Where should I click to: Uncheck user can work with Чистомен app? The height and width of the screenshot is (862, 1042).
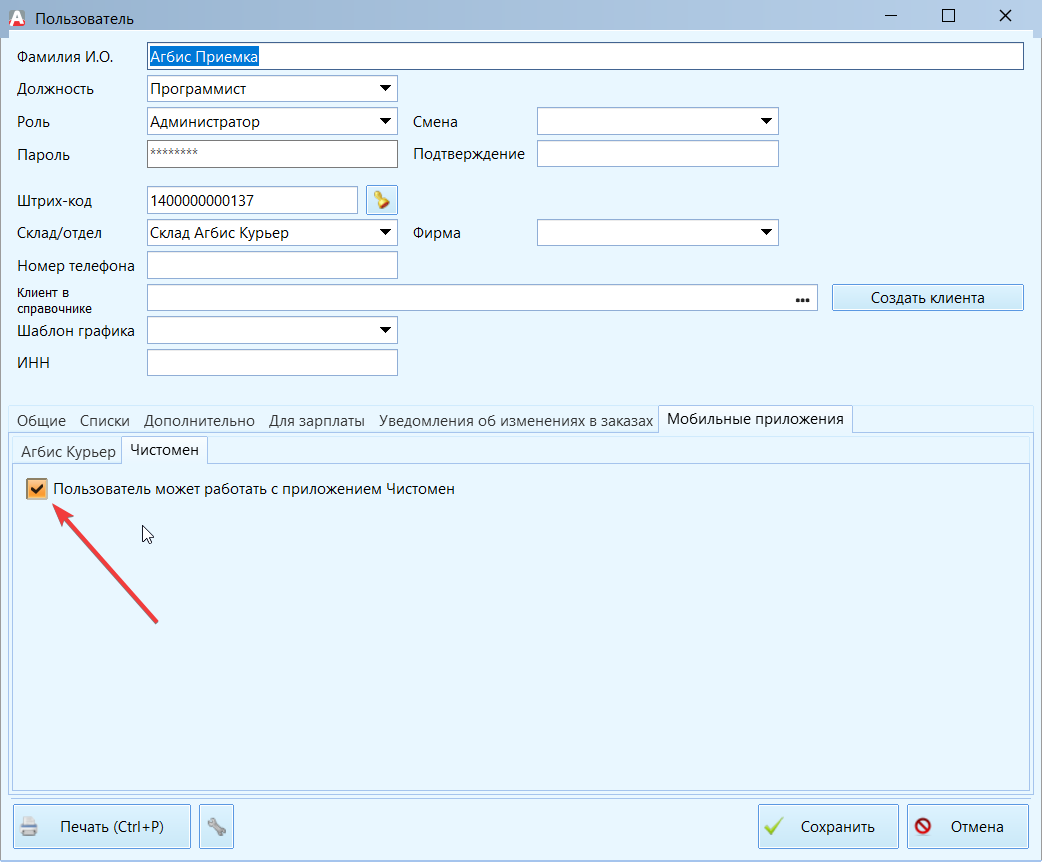37,489
